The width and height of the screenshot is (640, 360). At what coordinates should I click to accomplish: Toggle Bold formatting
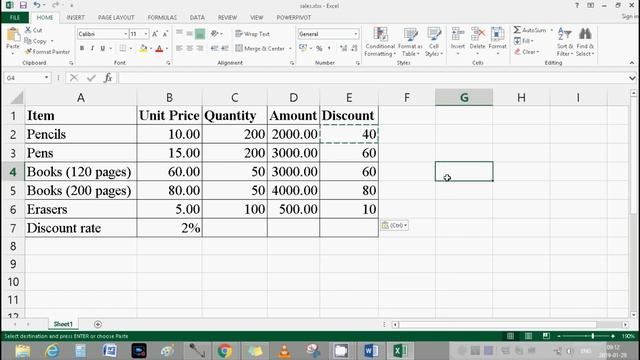[x=82, y=48]
